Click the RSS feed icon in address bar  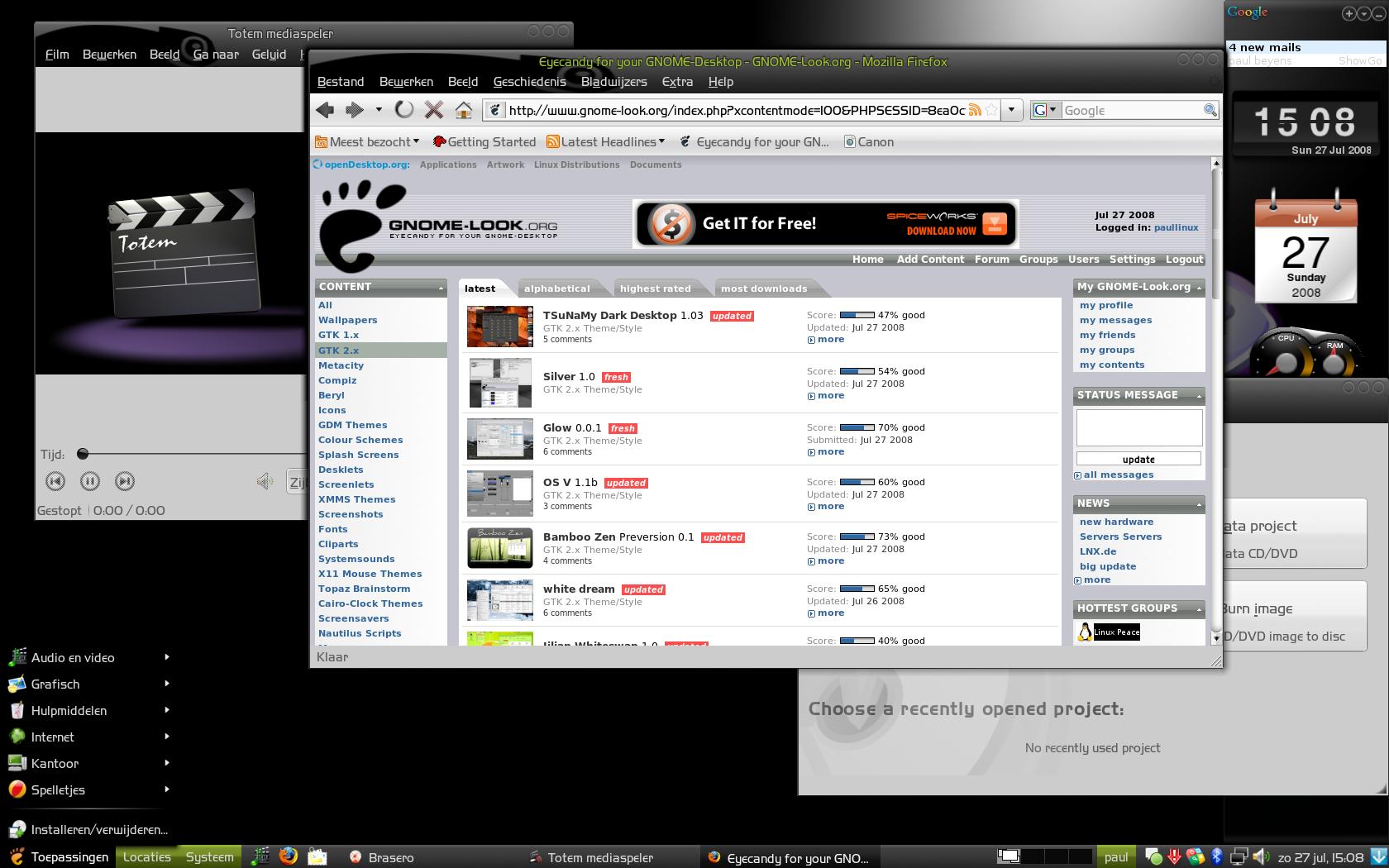click(975, 110)
